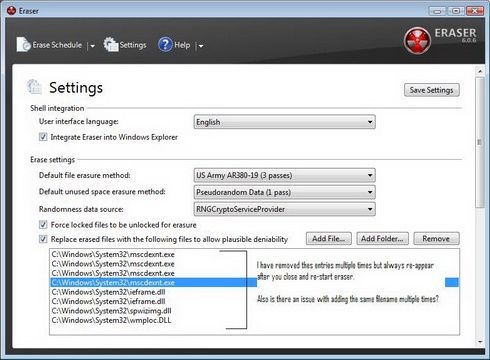This screenshot has height=360, width=490.
Task: Click the scrollbar down arrow
Action: click(480, 342)
